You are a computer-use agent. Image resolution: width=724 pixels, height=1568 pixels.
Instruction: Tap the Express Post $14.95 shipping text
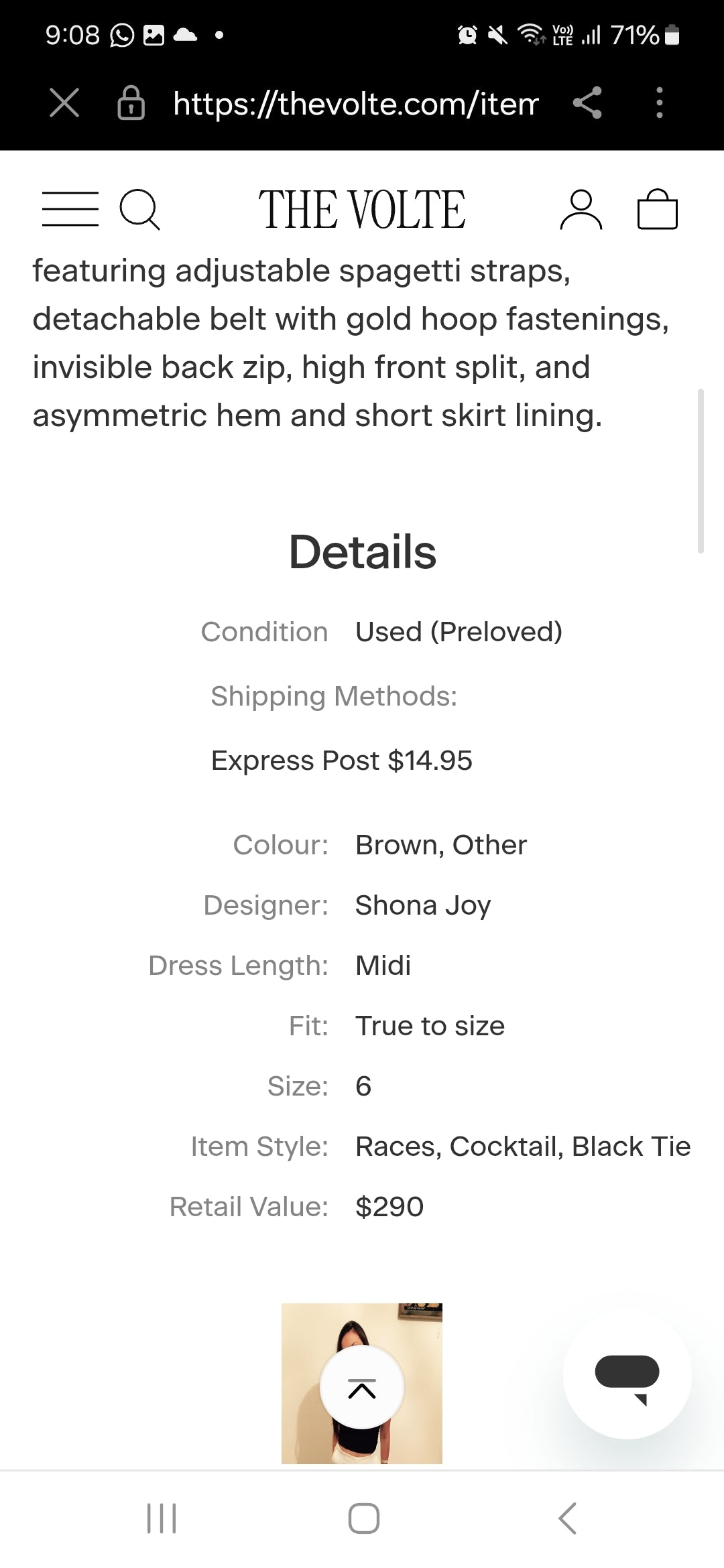click(341, 761)
